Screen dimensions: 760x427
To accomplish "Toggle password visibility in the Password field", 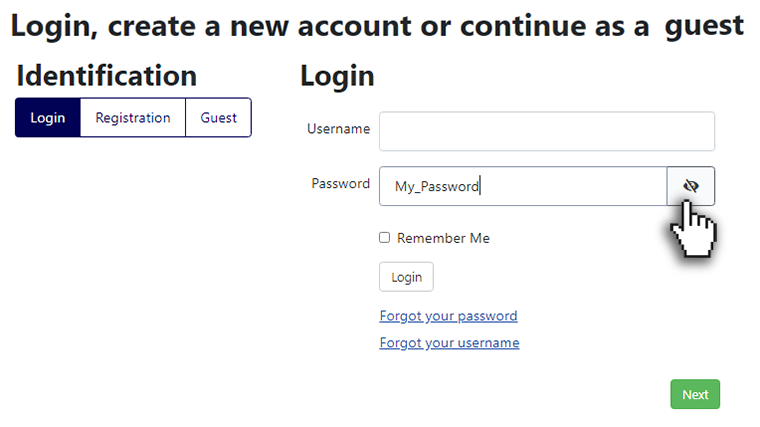I will (x=691, y=186).
